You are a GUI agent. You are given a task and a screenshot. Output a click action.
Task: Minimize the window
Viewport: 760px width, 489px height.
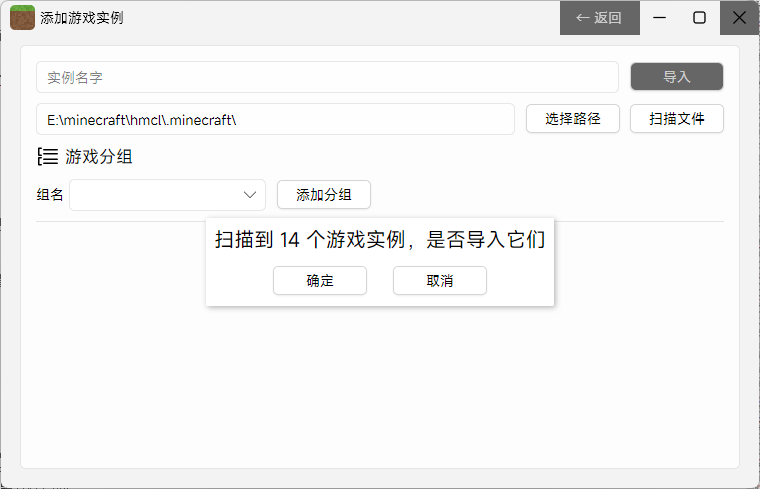660,18
